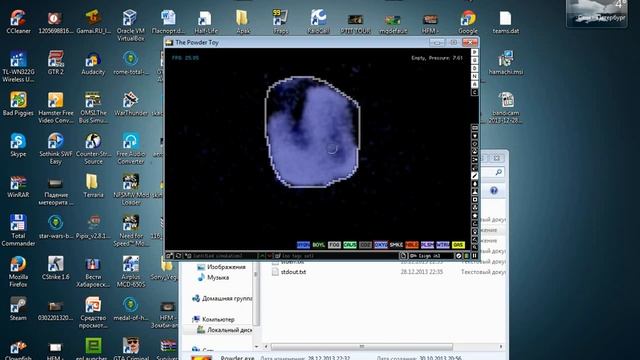Click the Explorer search magnifier
The height and width of the screenshot is (360, 640).
point(498,172)
